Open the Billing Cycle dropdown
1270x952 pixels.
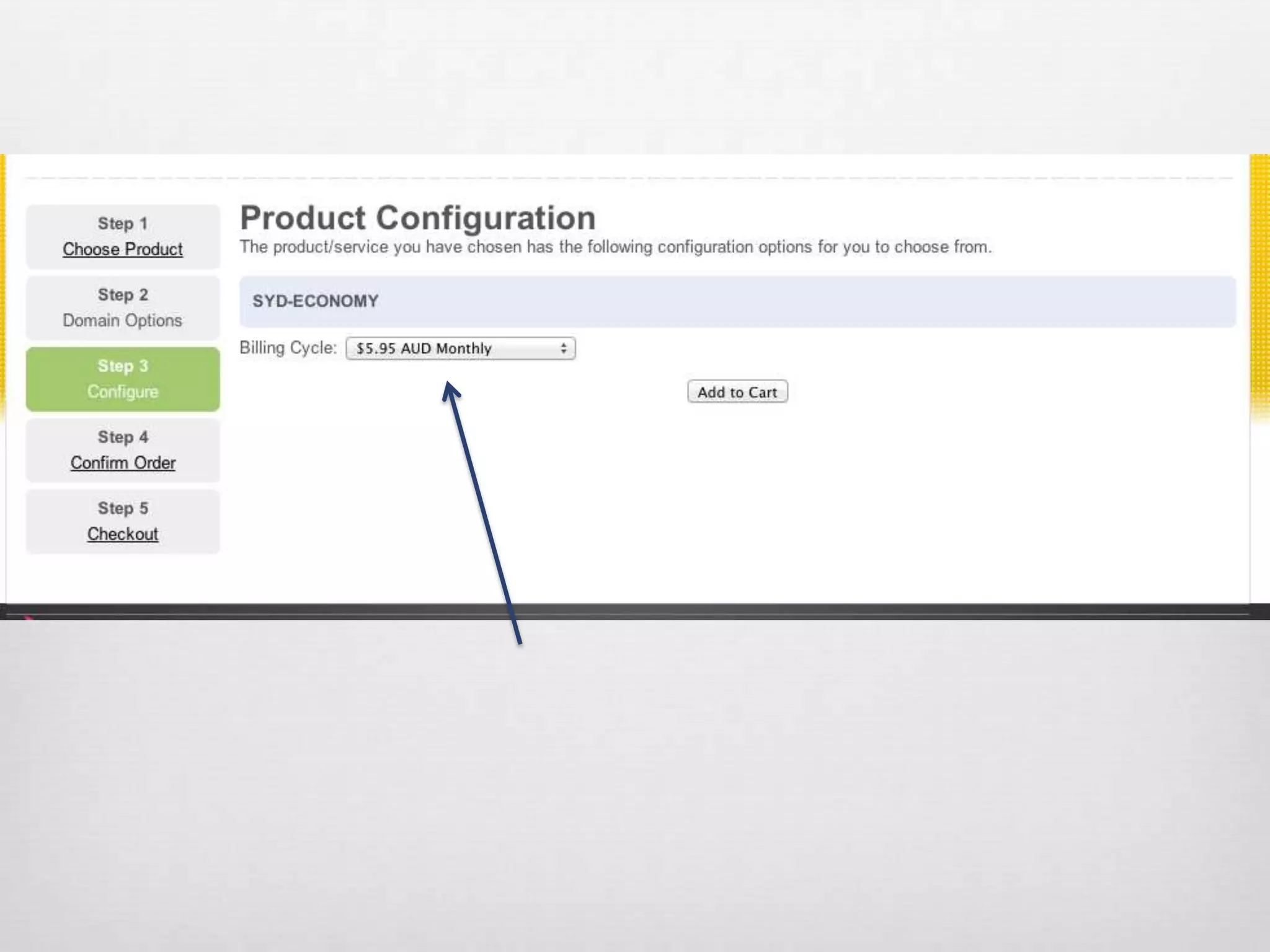pyautogui.click(x=460, y=348)
